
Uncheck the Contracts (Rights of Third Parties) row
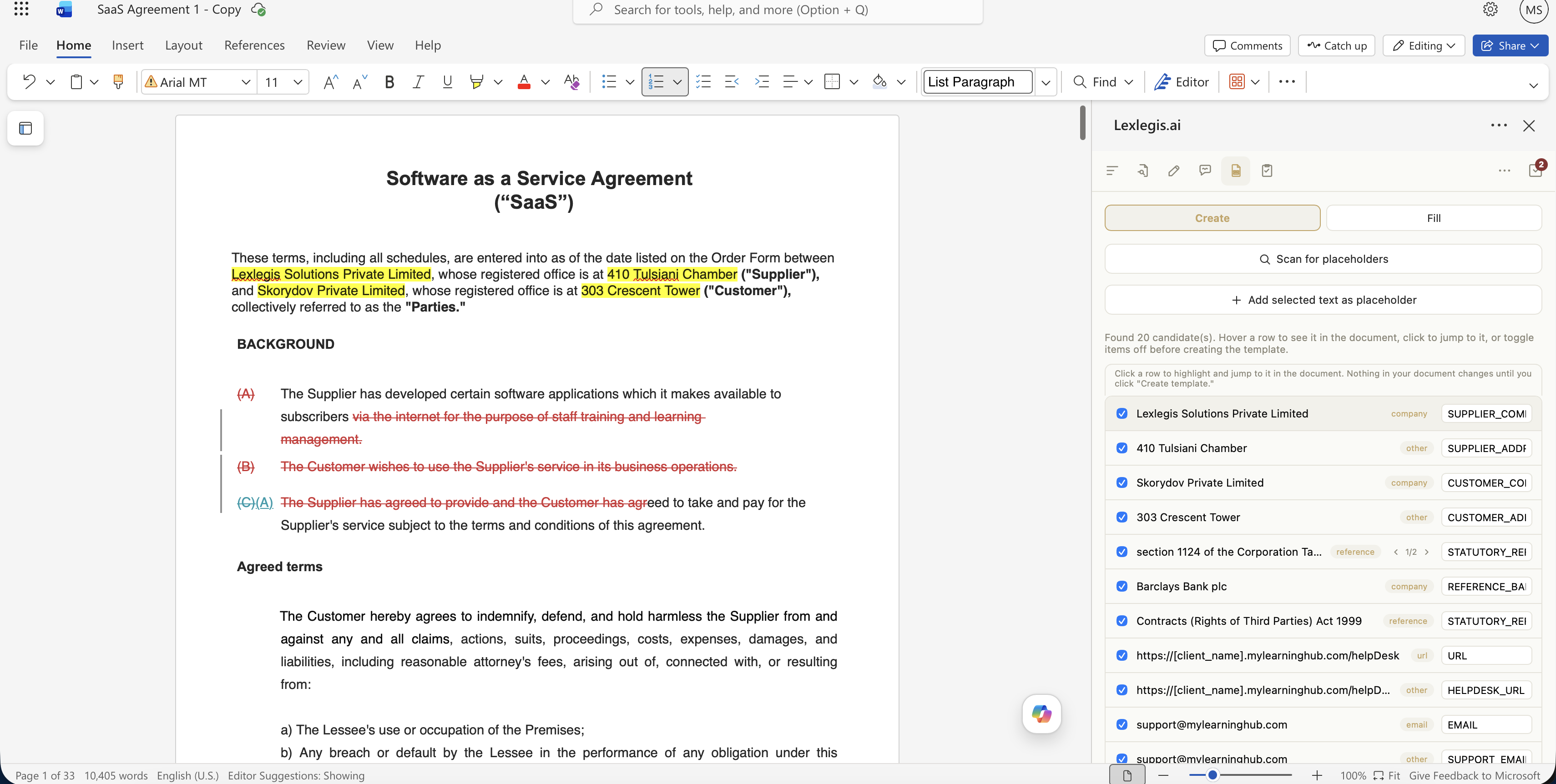tap(1122, 621)
